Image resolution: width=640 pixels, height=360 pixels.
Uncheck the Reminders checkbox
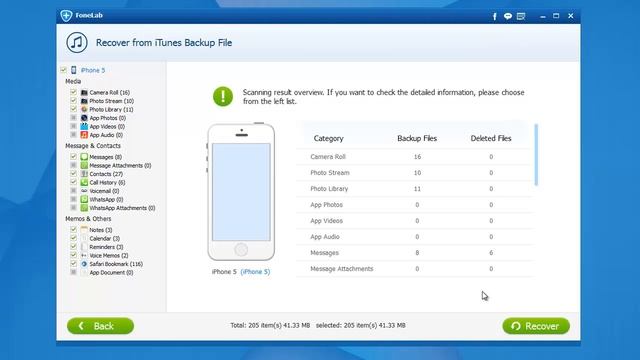[x=73, y=247]
